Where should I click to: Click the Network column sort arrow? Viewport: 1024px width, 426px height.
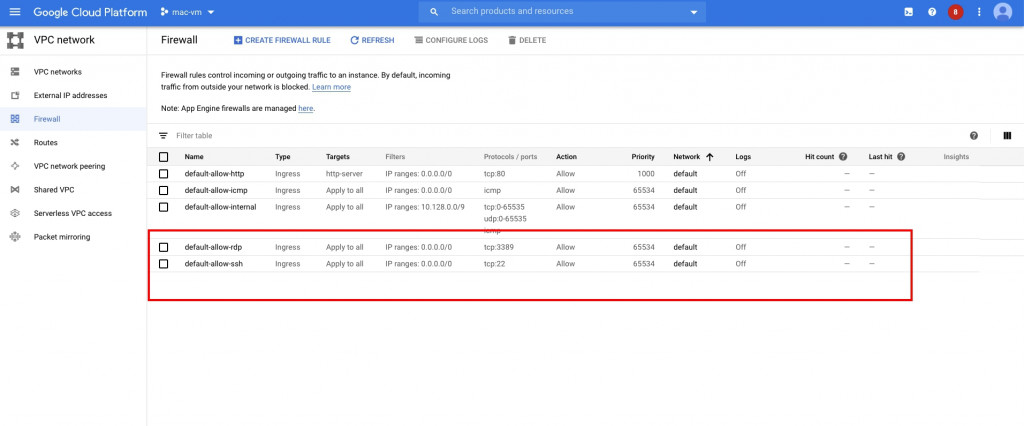click(709, 157)
